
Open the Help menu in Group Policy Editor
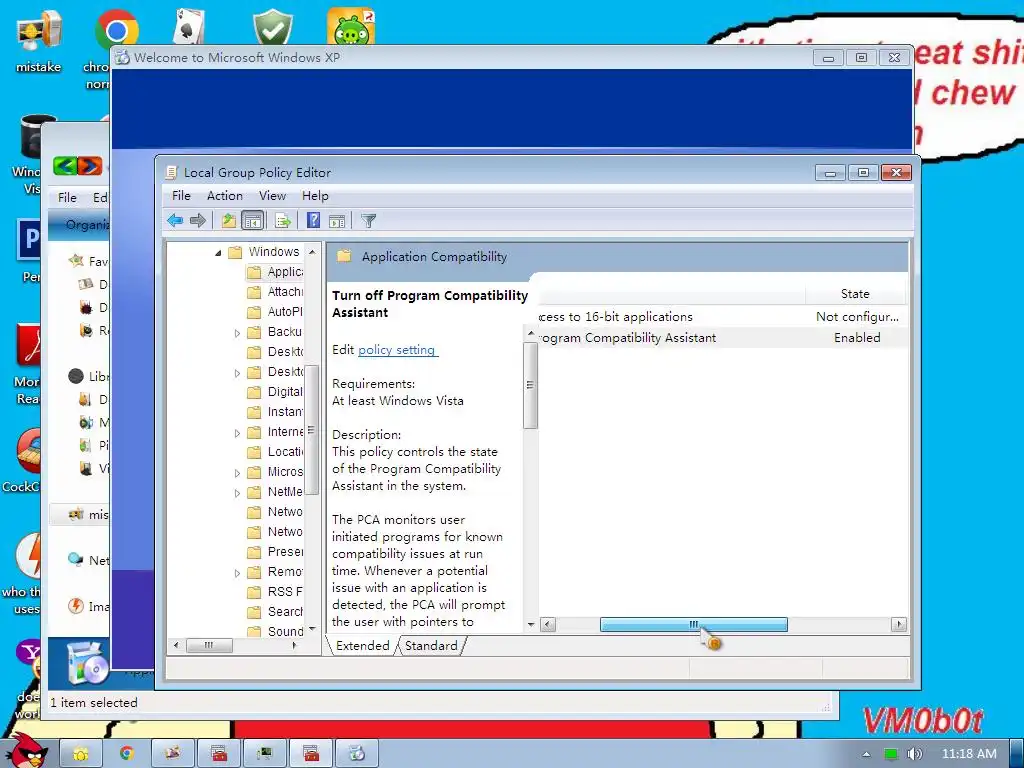click(315, 196)
